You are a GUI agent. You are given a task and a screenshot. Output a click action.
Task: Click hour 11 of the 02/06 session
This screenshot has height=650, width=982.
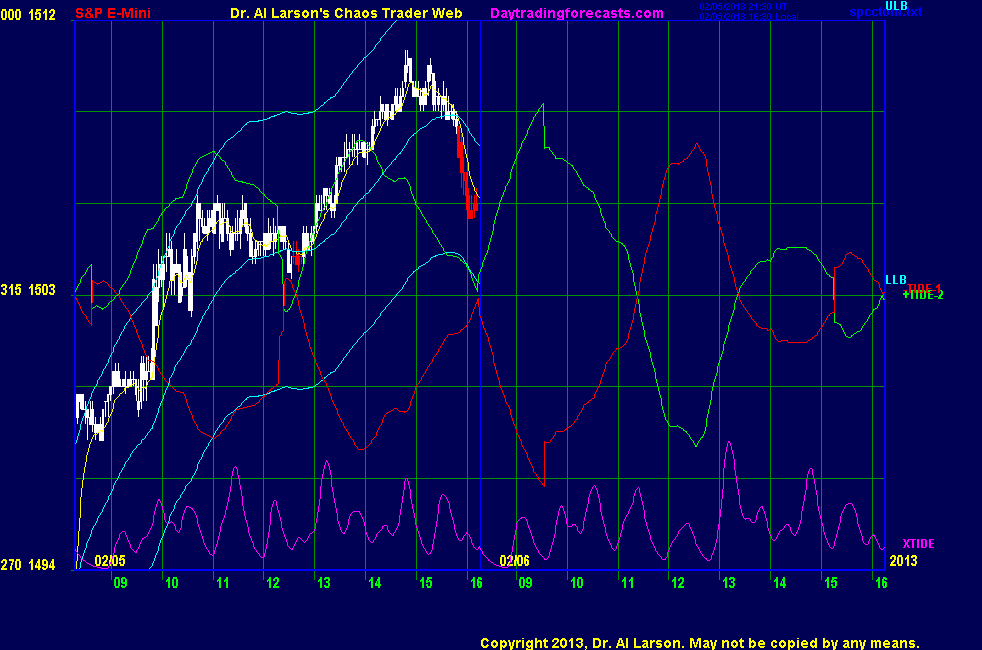pos(628,583)
